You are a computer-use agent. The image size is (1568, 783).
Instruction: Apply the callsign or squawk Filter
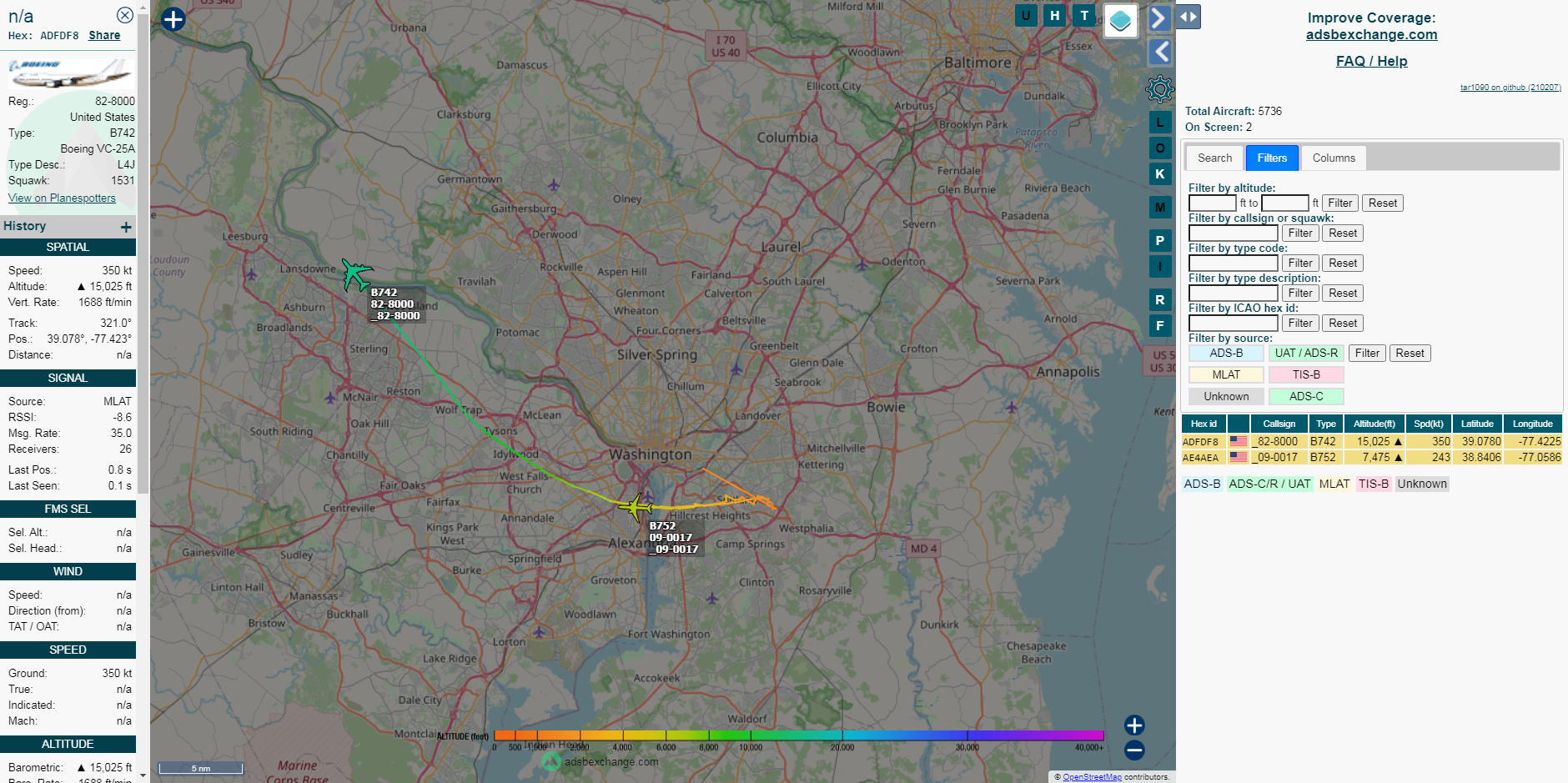(1300, 233)
